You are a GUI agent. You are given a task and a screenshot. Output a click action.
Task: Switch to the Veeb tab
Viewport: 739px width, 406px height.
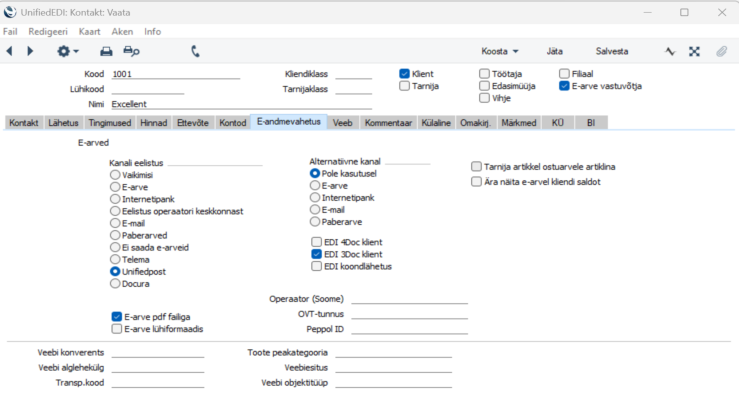point(342,123)
